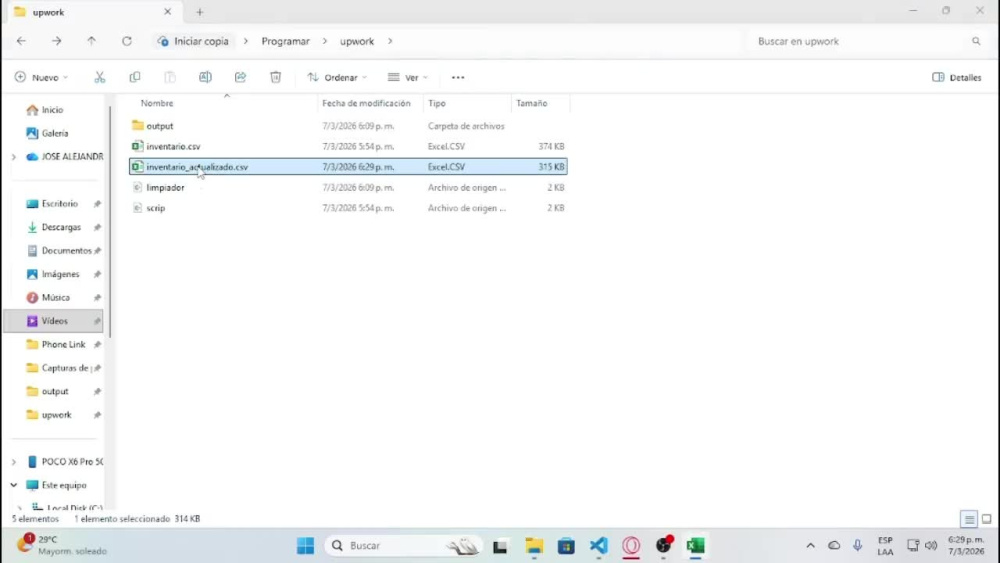1000x563 pixels.
Task: Switch to details list view icon
Action: (x=969, y=519)
